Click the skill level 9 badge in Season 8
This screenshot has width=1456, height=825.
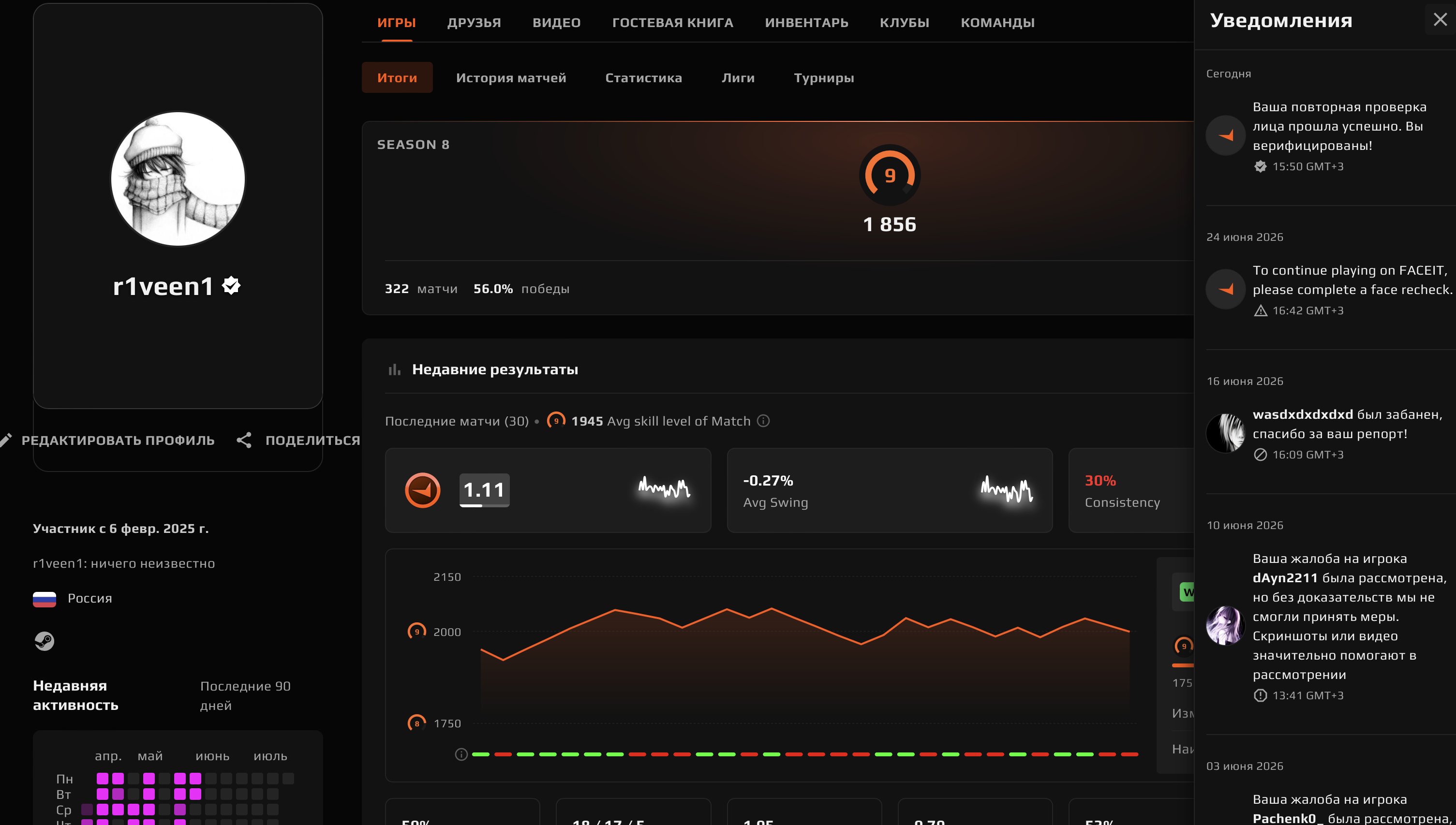(x=889, y=175)
